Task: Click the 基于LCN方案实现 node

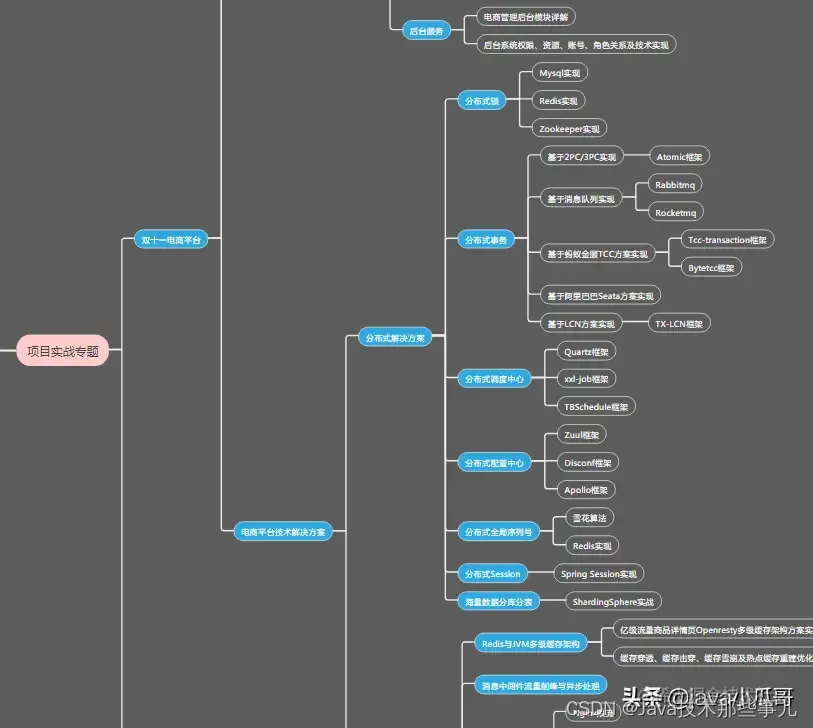Action: [581, 324]
